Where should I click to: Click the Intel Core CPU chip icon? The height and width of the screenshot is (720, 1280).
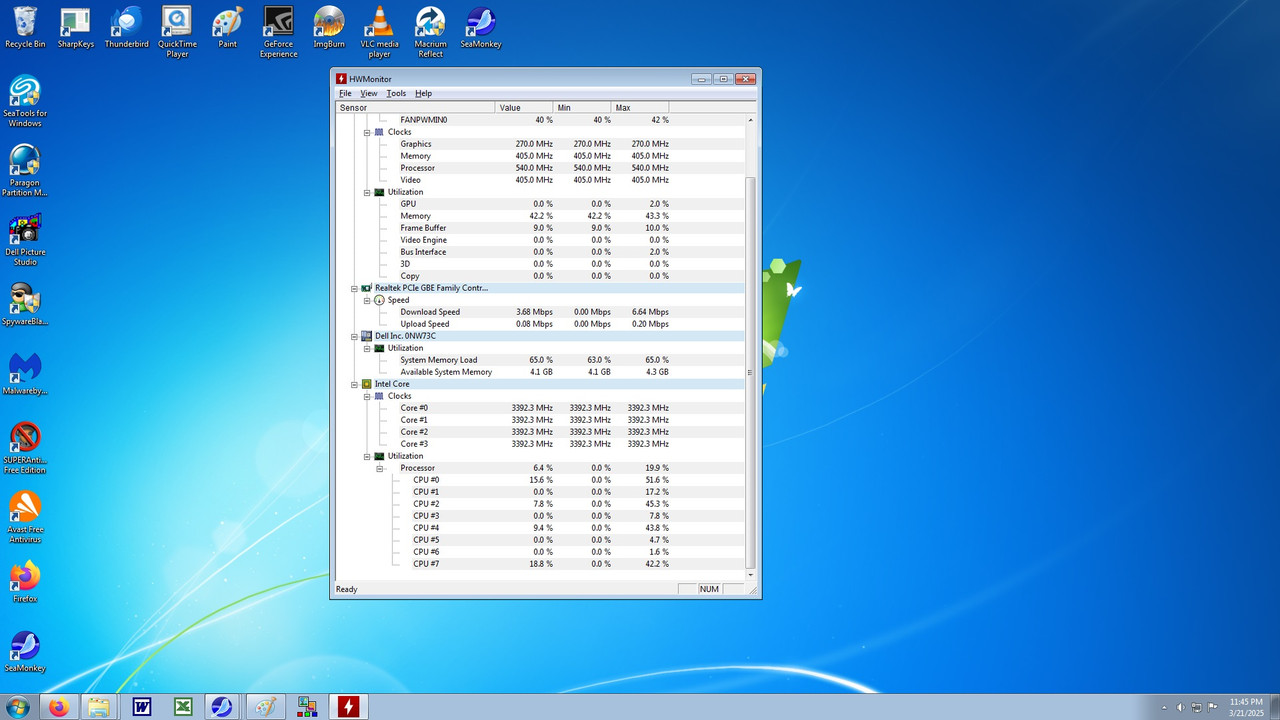(x=367, y=384)
